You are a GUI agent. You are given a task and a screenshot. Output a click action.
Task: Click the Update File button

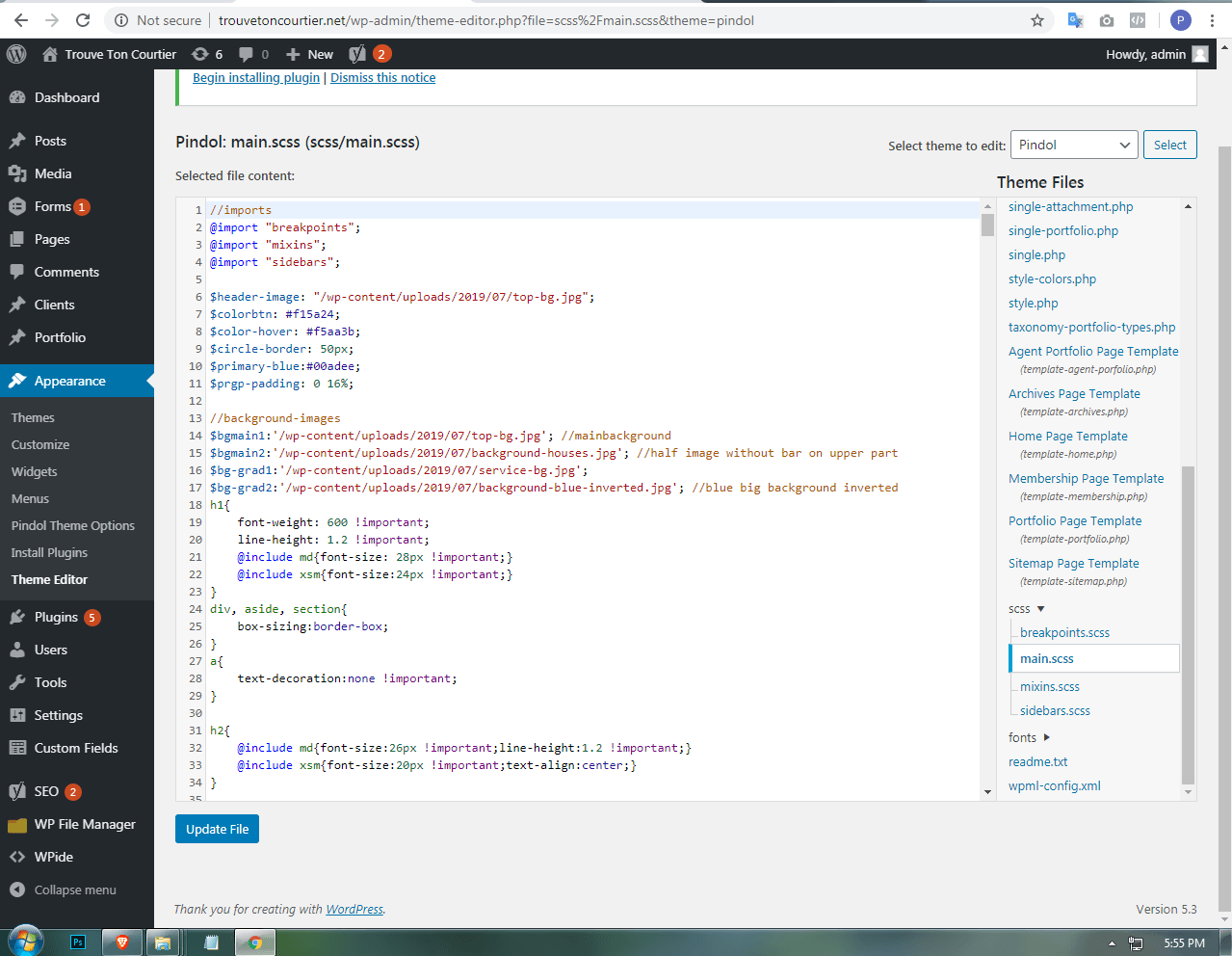(x=217, y=829)
